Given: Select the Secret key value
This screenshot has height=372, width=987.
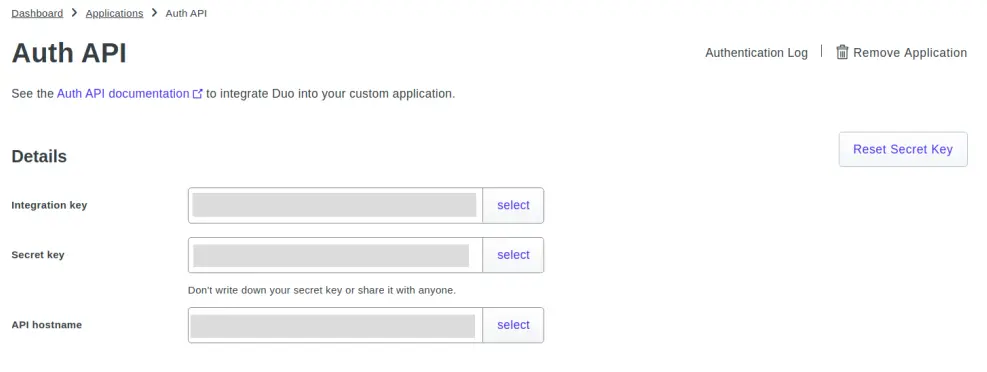Looking at the screenshot, I should point(513,255).
